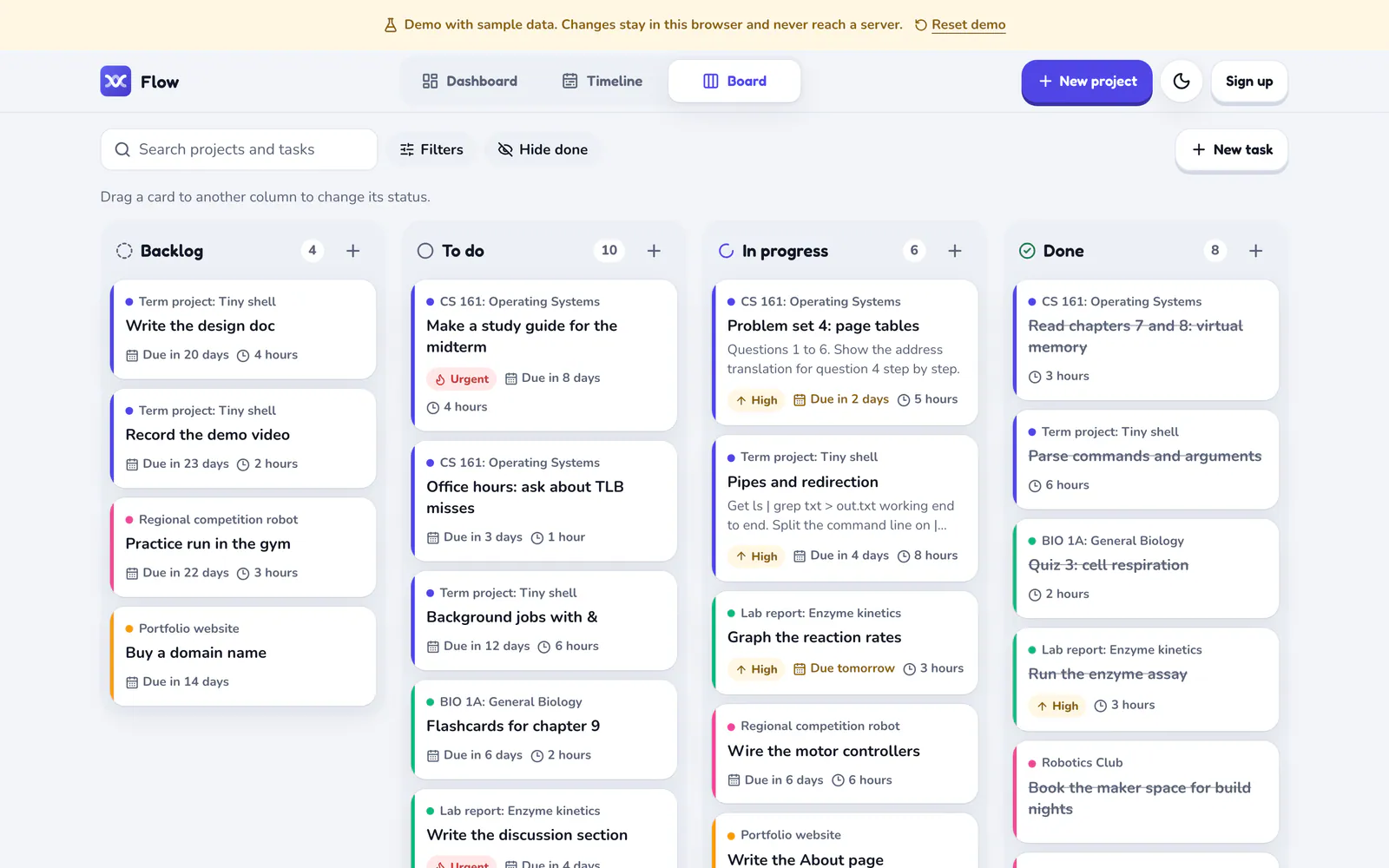1389x868 pixels.
Task: Open the Record the demo video card
Action: 243,438
